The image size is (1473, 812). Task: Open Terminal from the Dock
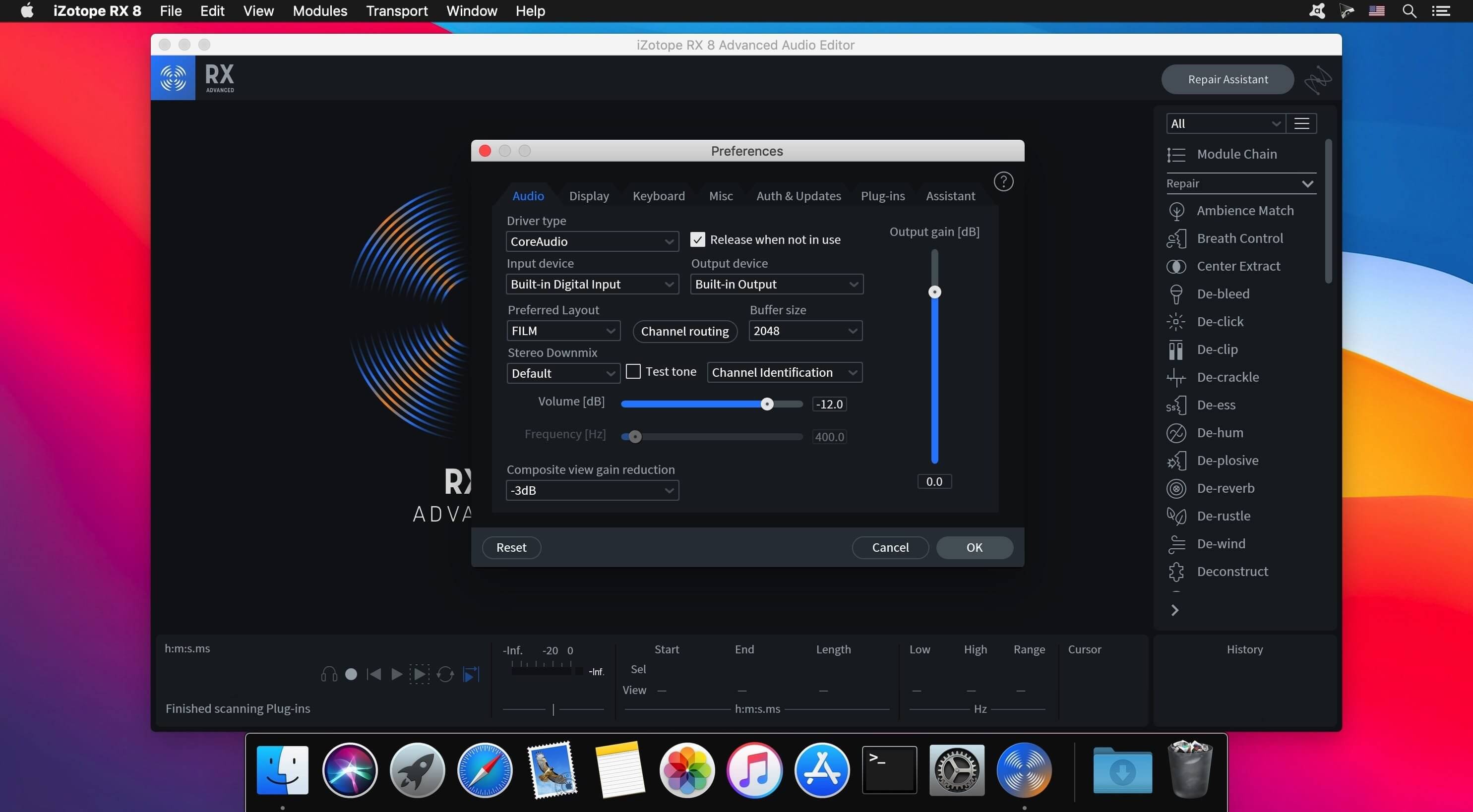[x=889, y=770]
